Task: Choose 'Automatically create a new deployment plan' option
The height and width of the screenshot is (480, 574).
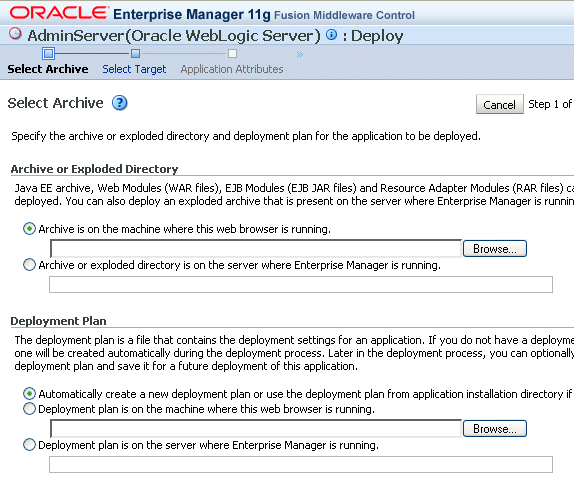Action: (x=29, y=394)
